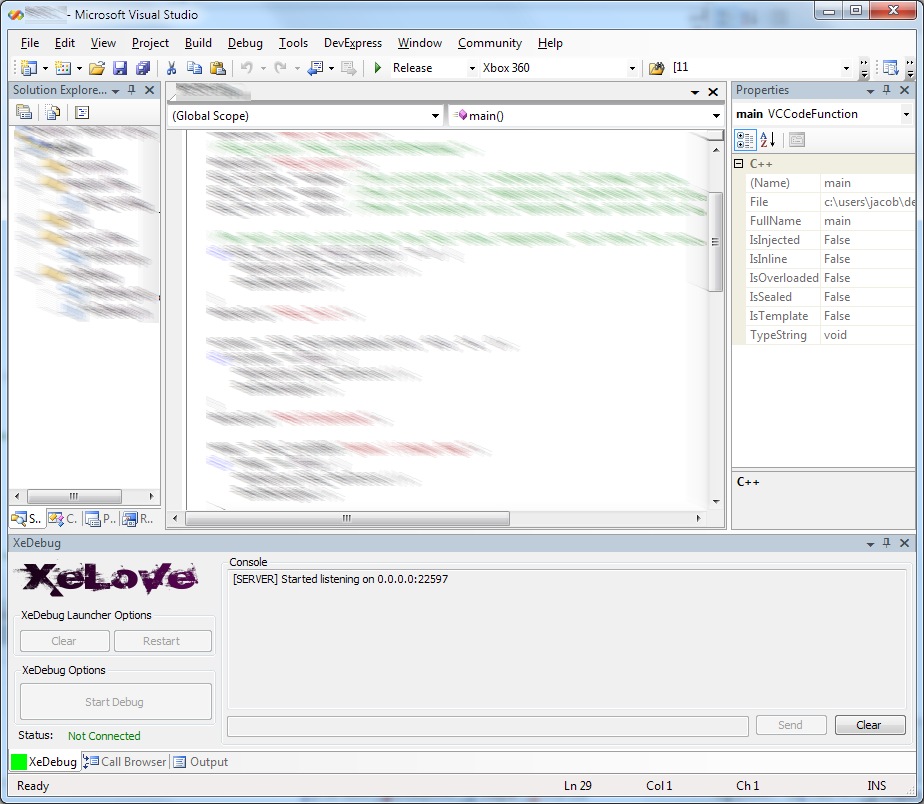Click the Undo arrow icon

(246, 68)
